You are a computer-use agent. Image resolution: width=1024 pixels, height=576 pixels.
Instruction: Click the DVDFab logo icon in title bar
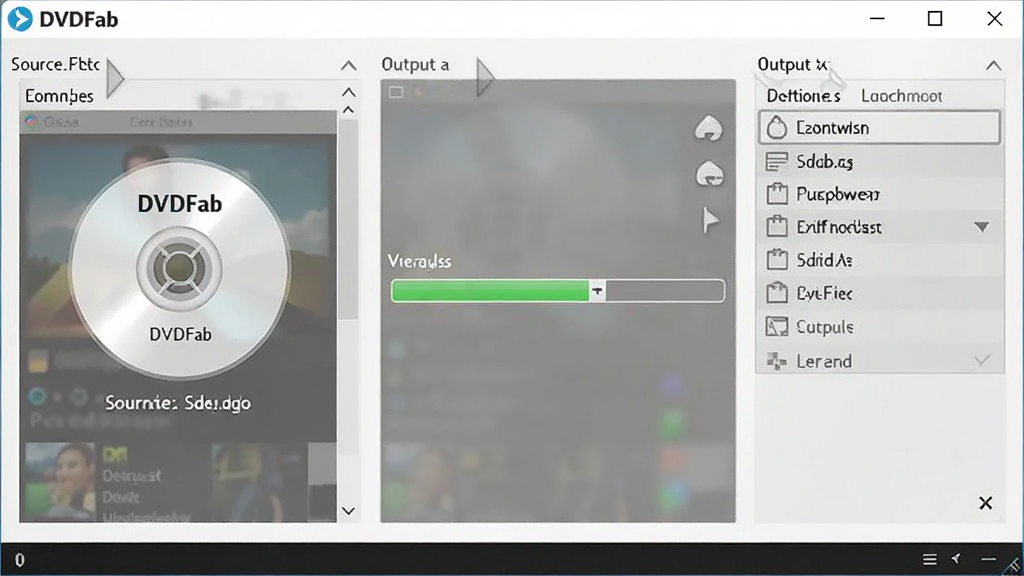click(x=20, y=19)
